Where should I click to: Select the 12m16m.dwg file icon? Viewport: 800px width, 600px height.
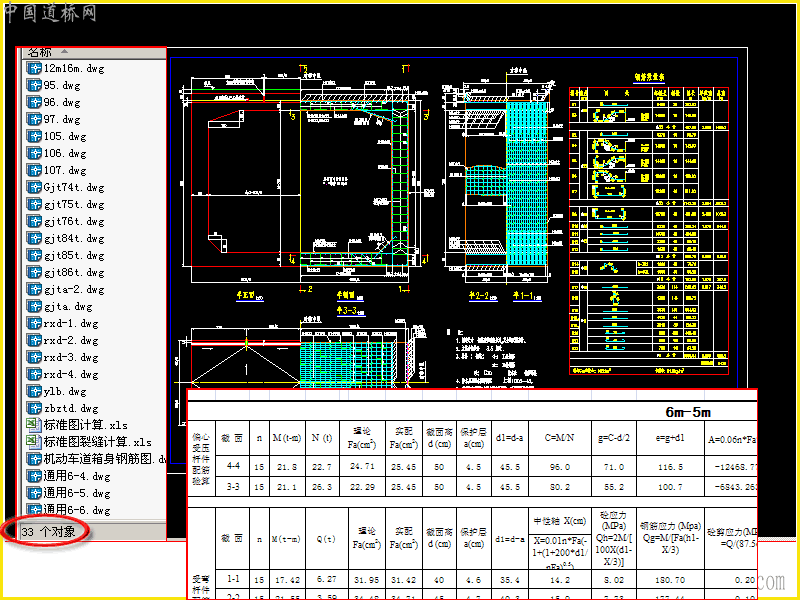(34, 68)
